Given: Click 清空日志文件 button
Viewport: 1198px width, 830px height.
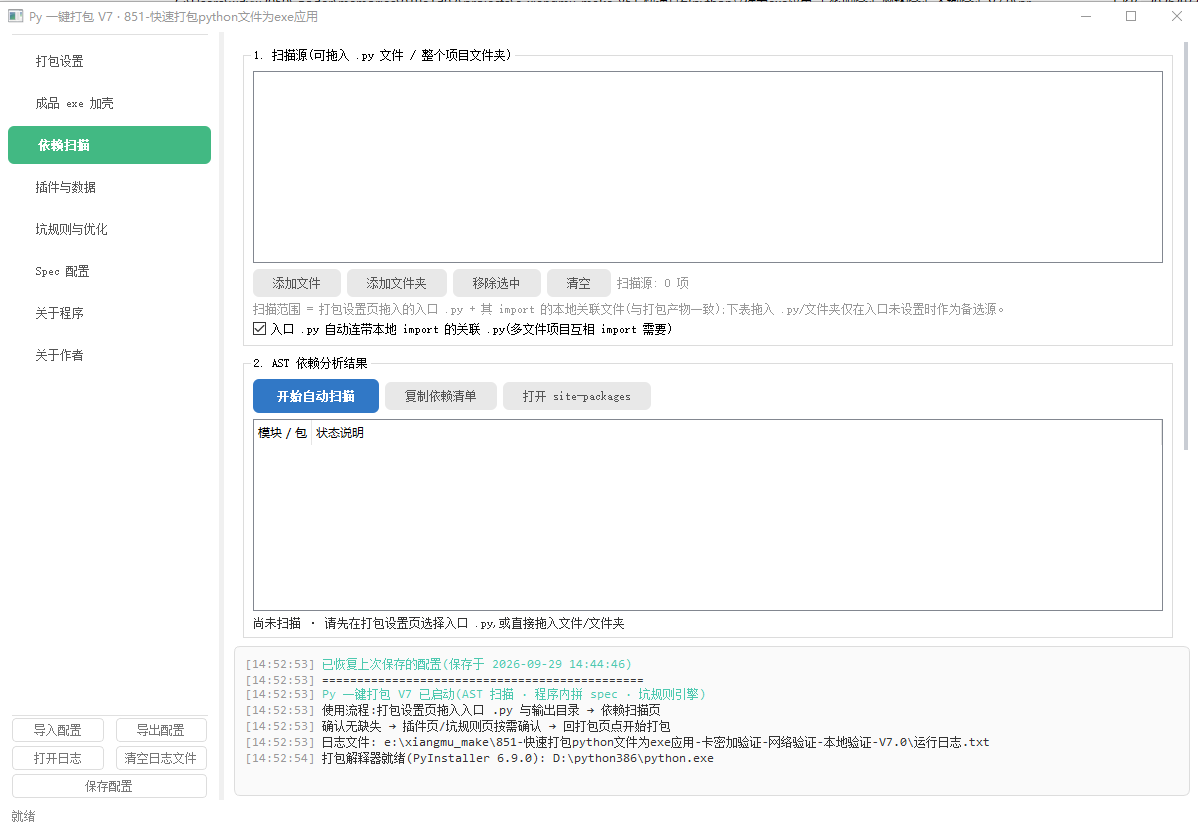Looking at the screenshot, I should pos(161,758).
